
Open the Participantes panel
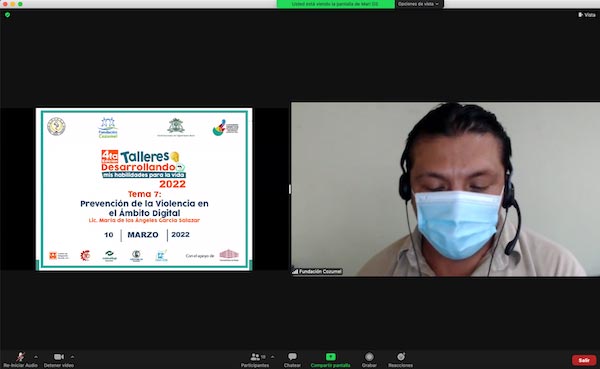pos(255,360)
